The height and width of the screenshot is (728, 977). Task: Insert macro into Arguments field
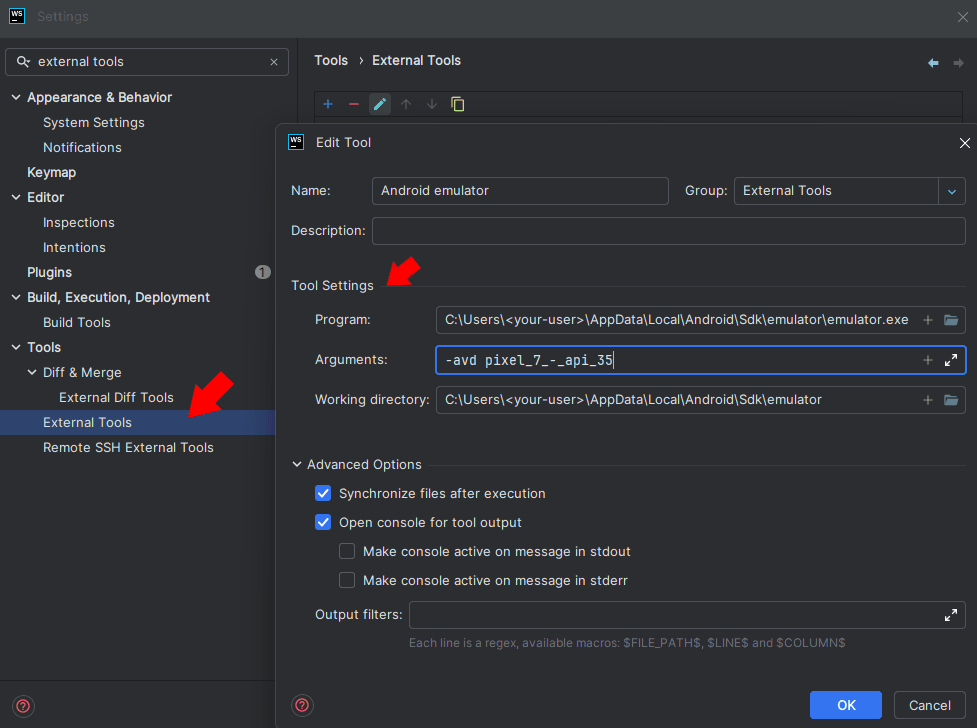point(927,360)
